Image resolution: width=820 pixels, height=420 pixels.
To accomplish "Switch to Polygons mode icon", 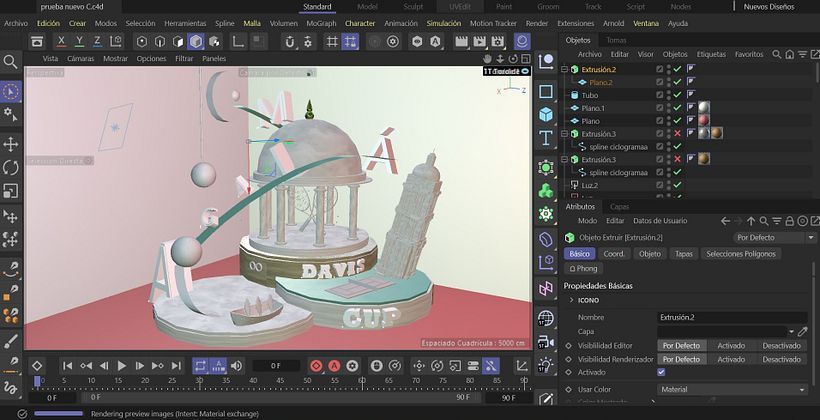I will [178, 42].
